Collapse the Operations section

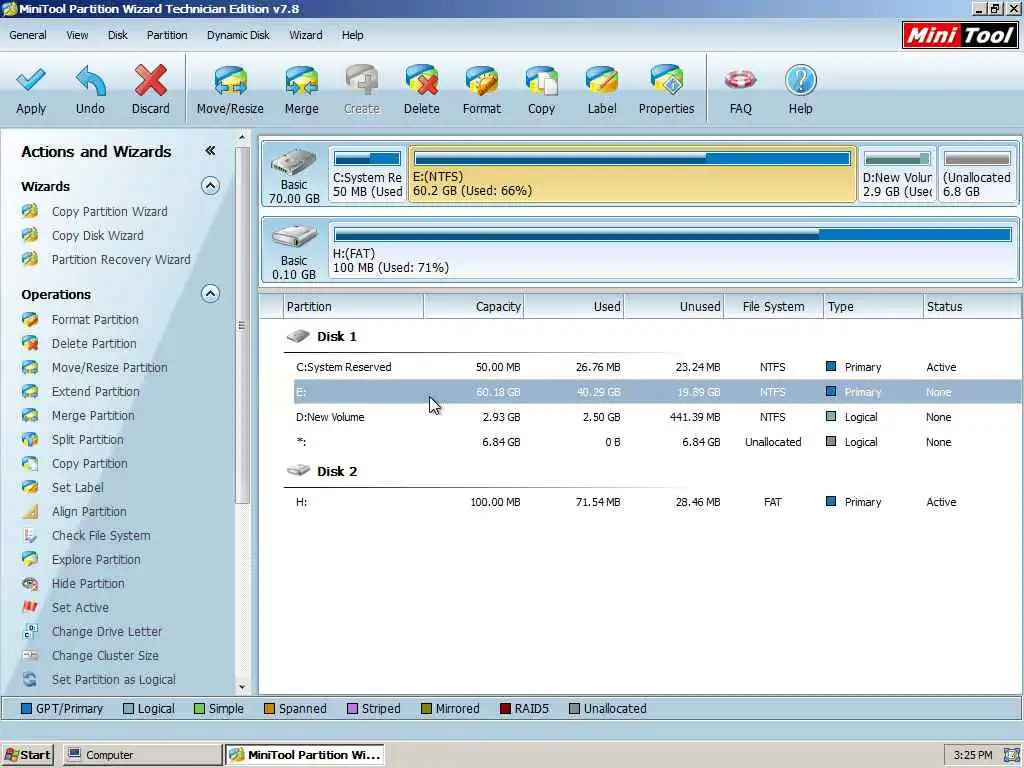(x=210, y=294)
